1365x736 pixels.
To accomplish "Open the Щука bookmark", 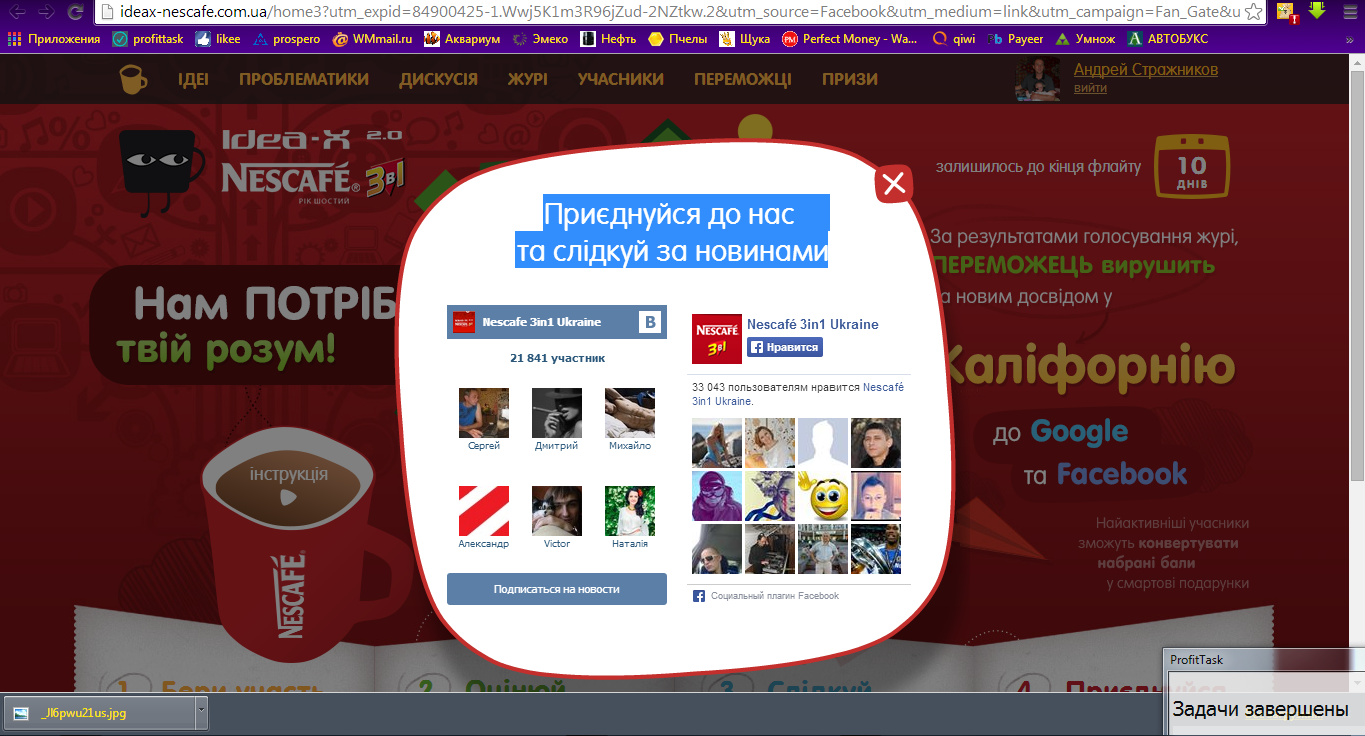I will coord(744,39).
